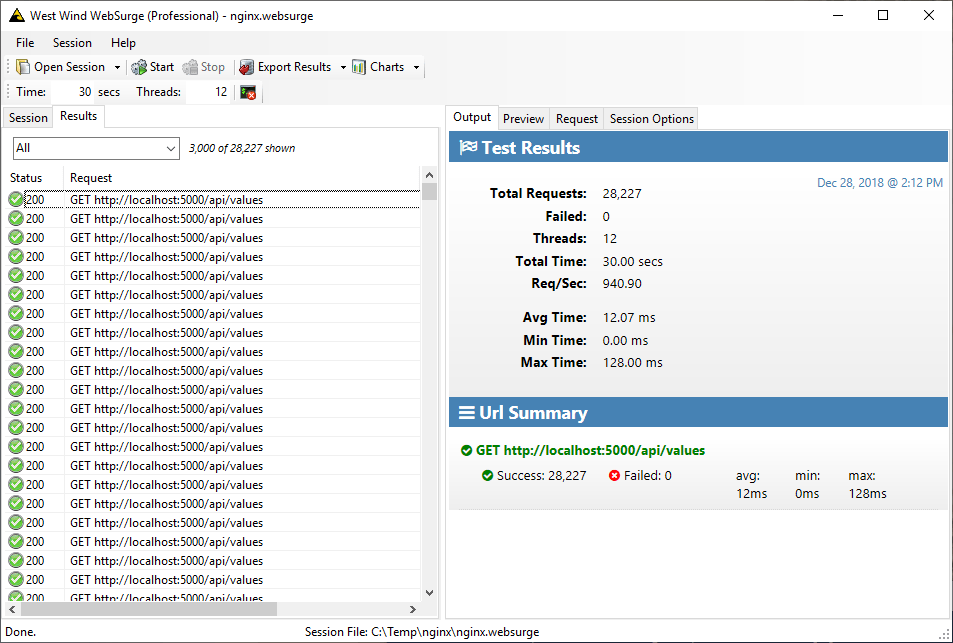Toggle the console window icon beside Threads
Viewport: 953px width, 643px height.
click(248, 92)
